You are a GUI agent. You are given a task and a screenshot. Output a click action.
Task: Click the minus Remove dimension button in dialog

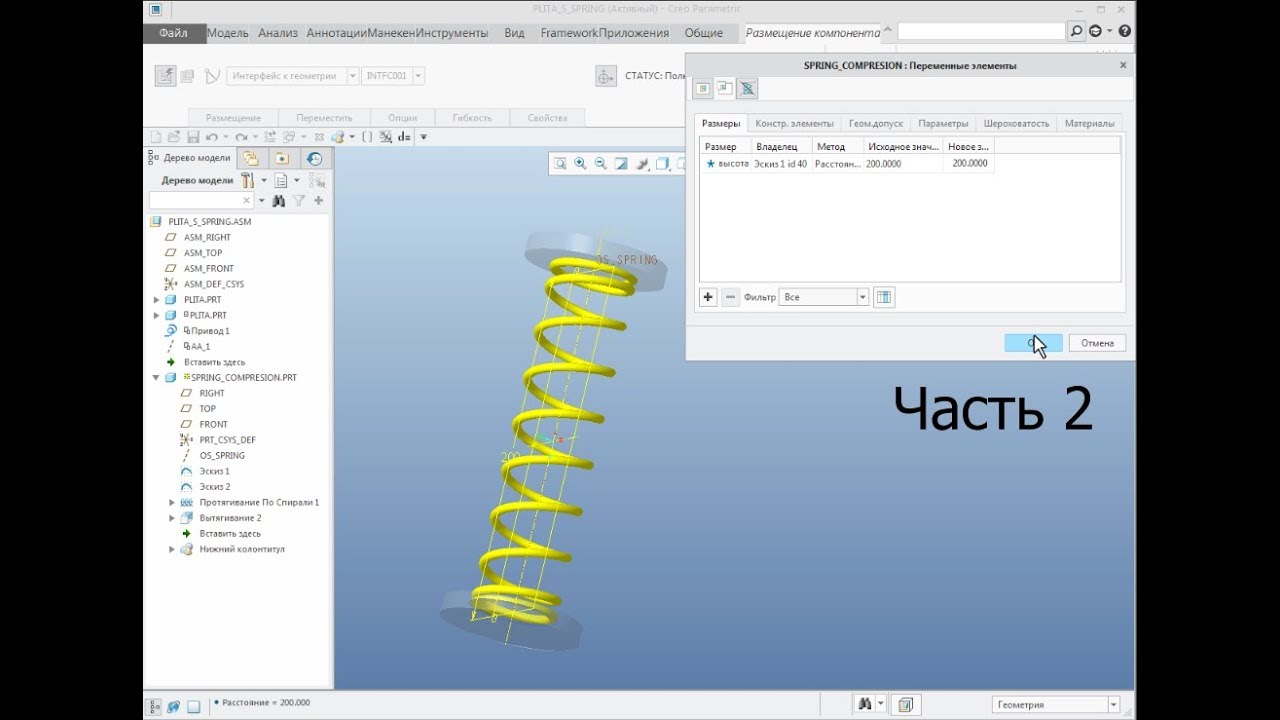point(730,297)
